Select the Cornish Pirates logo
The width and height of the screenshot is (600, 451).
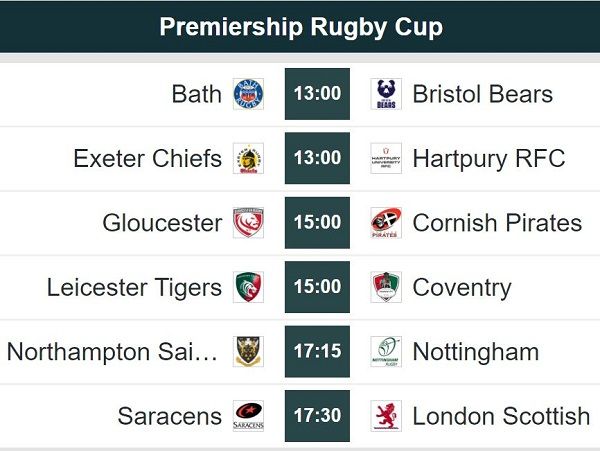(x=386, y=223)
